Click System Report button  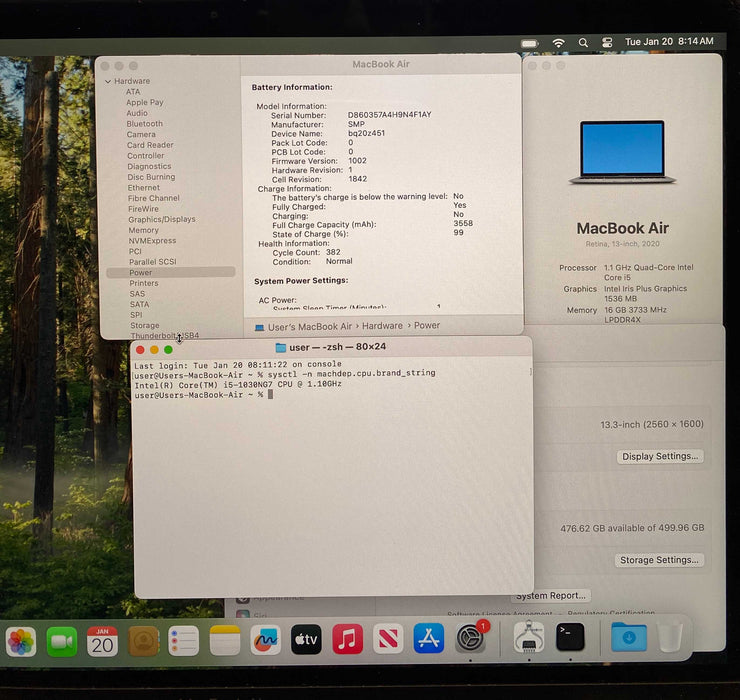pos(550,596)
